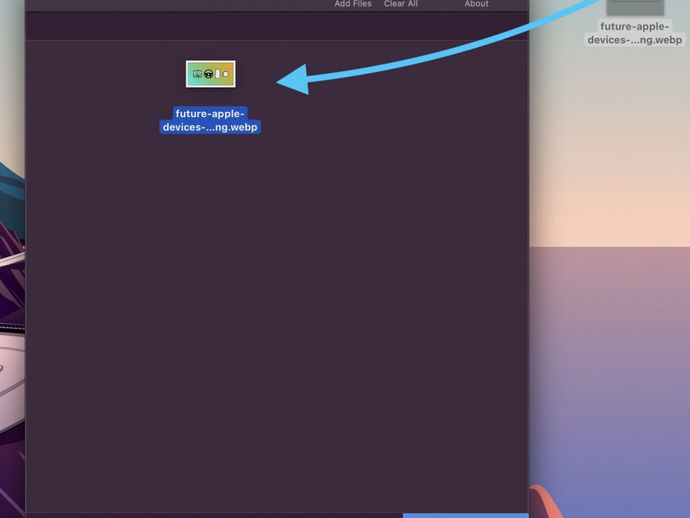Click the highlighted future-apple-devices webp file name

pos(210,120)
